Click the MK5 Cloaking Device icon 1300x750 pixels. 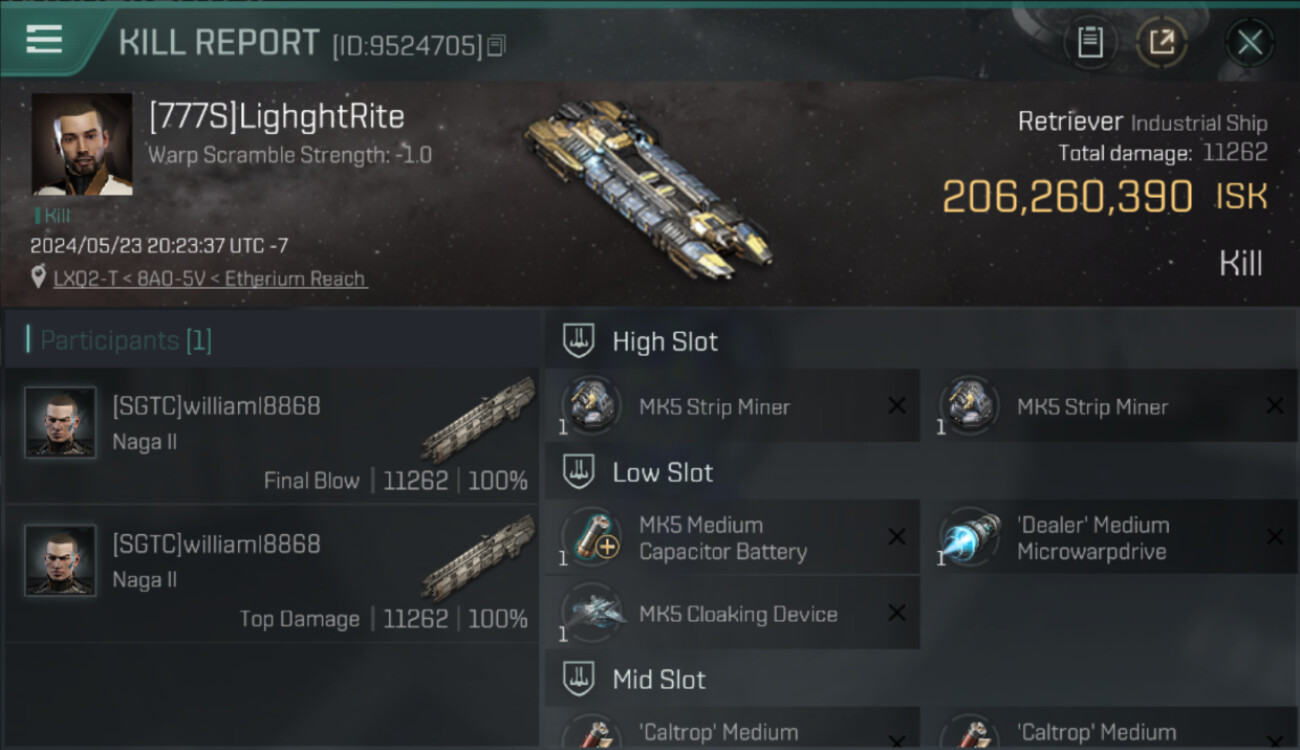(x=590, y=613)
